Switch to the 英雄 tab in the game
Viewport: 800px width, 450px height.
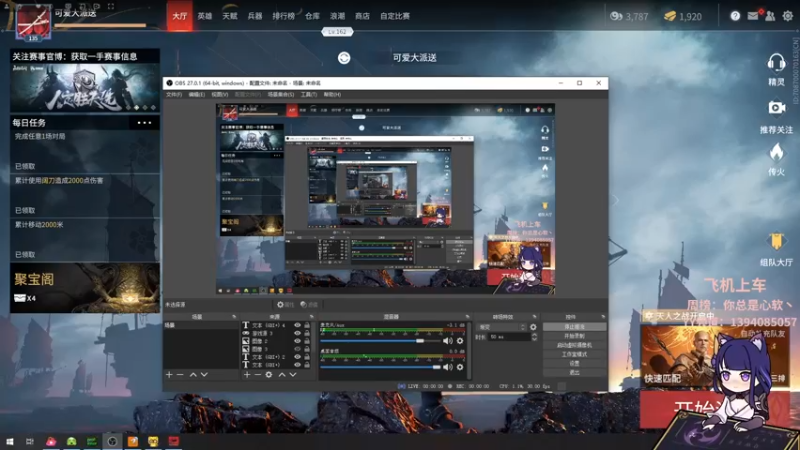click(205, 16)
